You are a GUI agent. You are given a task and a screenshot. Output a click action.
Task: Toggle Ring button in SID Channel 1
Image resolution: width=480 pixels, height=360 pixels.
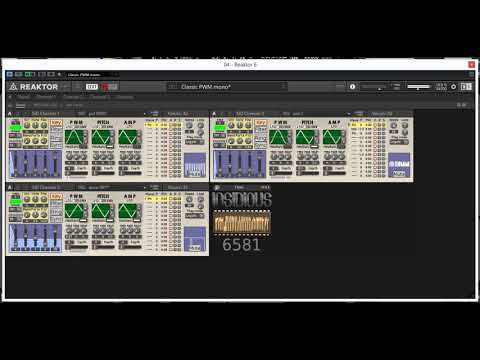click(56, 138)
